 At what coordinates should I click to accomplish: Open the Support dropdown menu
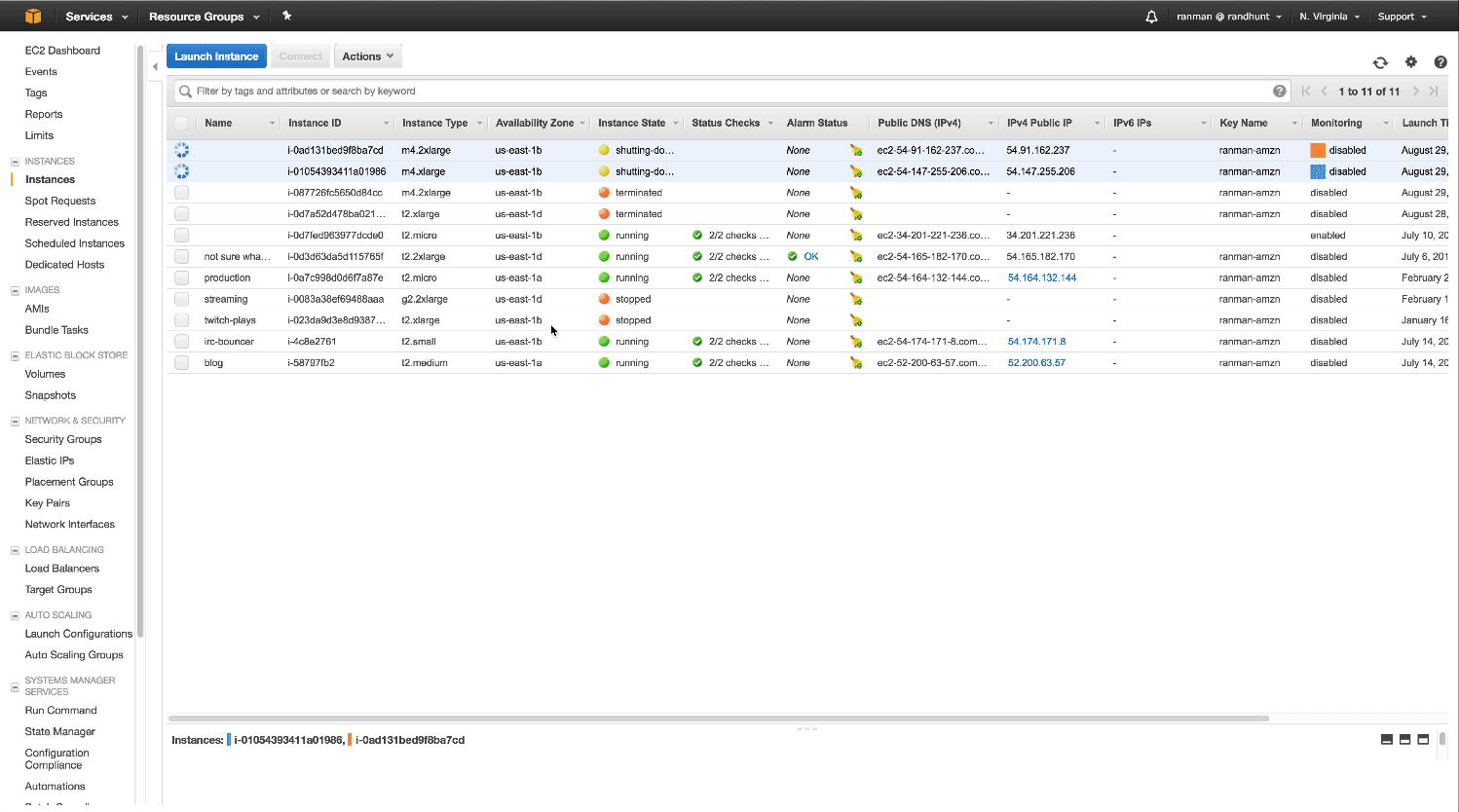1402,17
